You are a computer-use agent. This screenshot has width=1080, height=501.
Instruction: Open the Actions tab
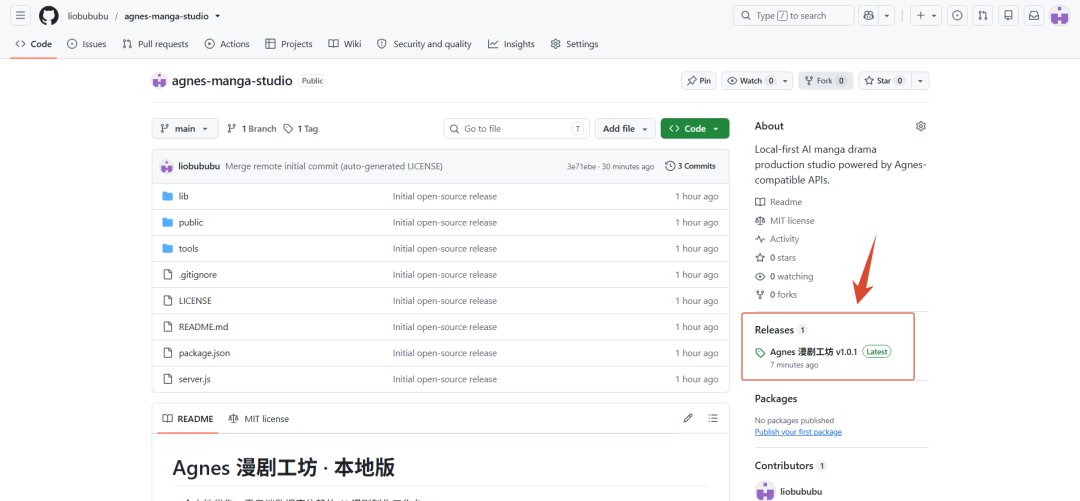coord(227,44)
